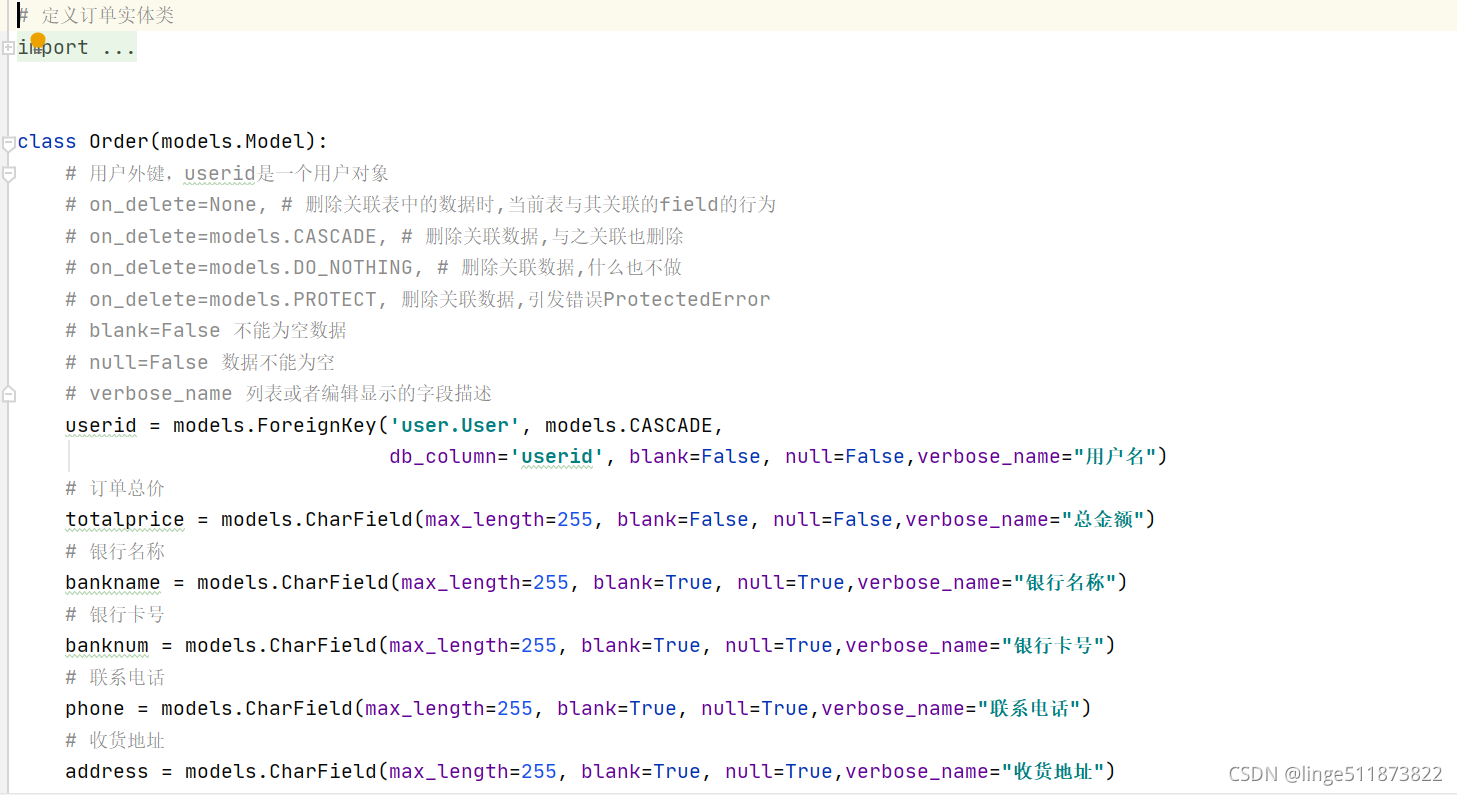
Task: Click the "联系电话" verbose_name string value
Action: [x=1030, y=708]
